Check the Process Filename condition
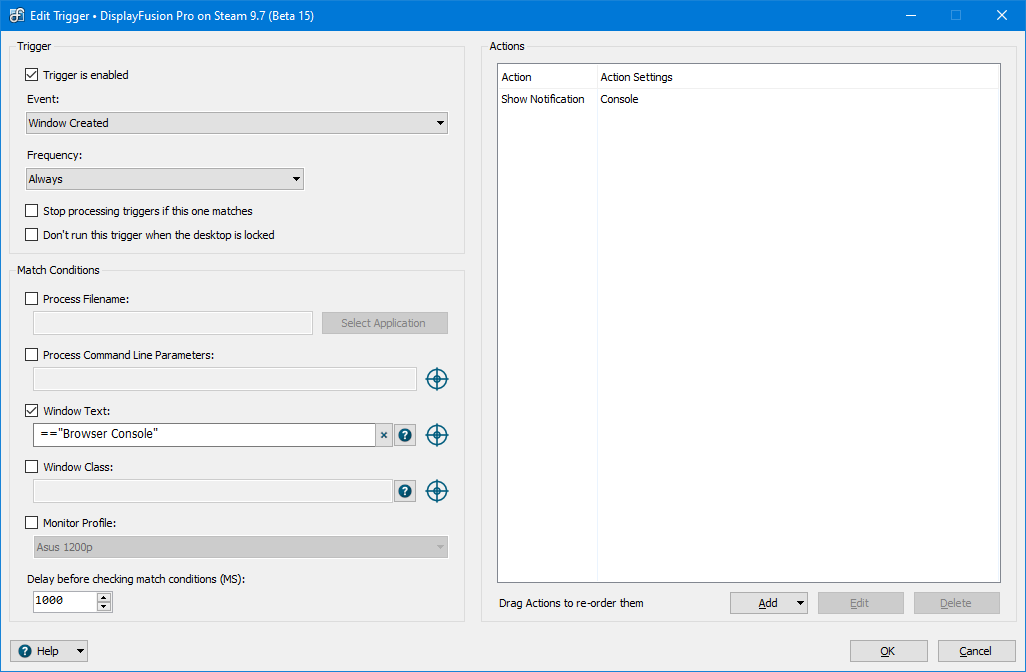Viewport: 1026px width, 672px height. point(32,299)
